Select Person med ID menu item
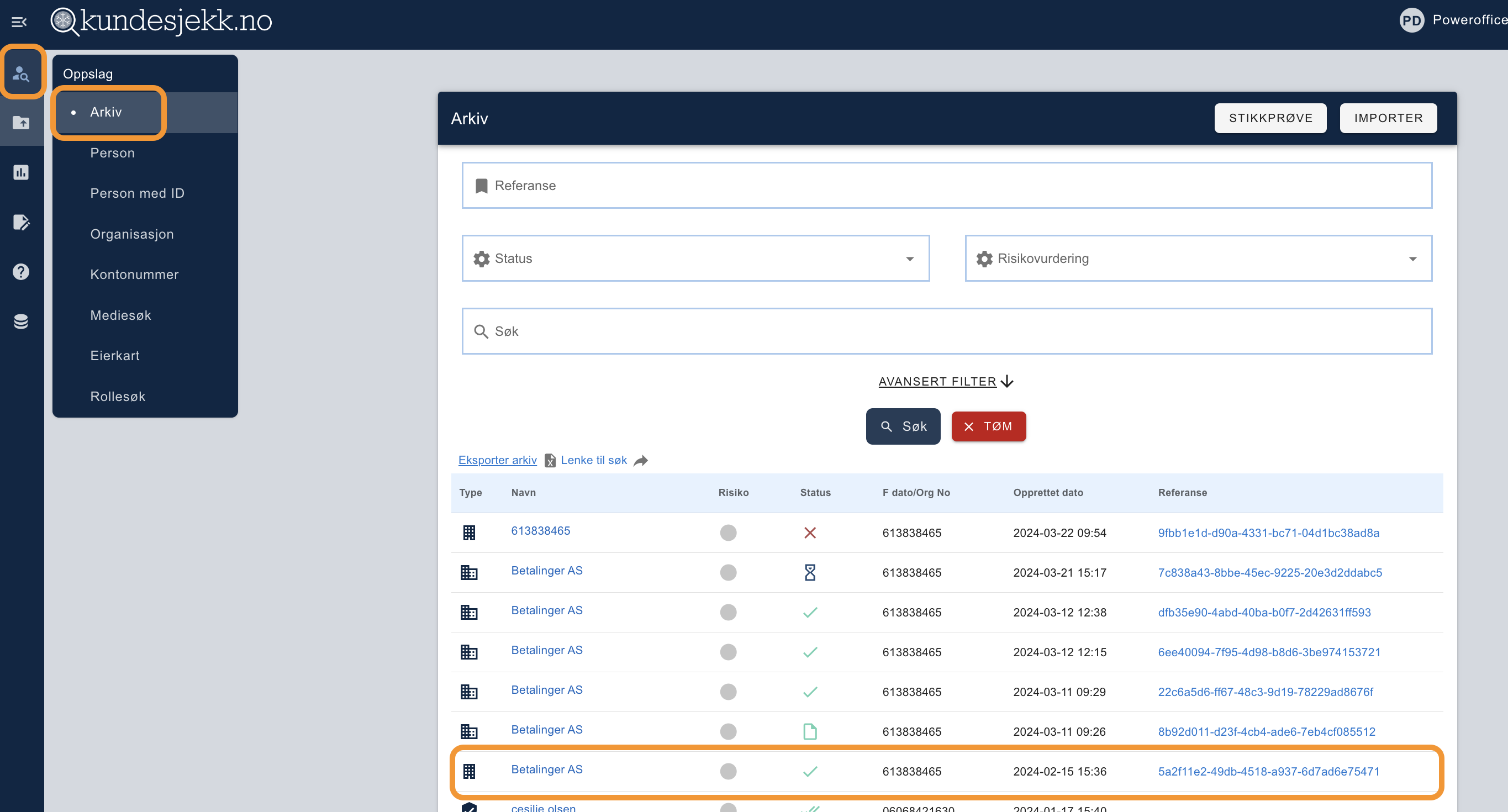The image size is (1508, 812). [137, 193]
